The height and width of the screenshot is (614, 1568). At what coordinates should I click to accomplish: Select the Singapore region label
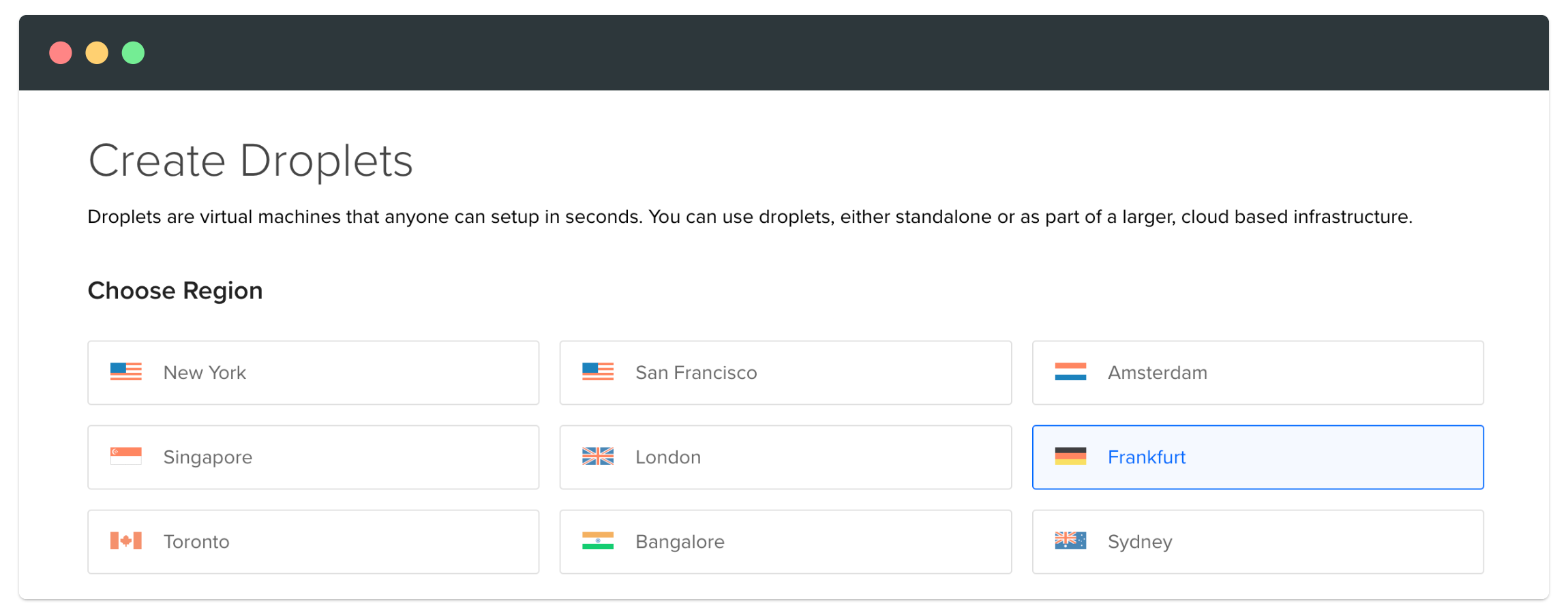208,457
